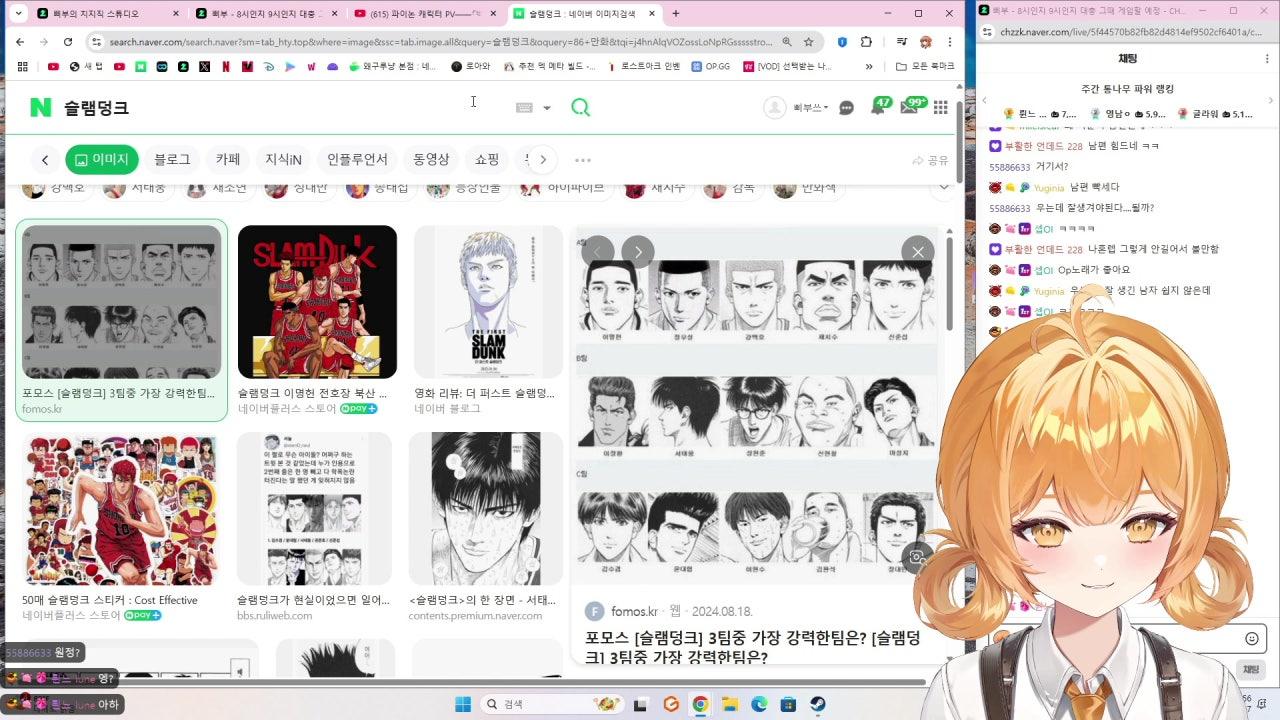Click the bbs.ruliweb.com source link

click(274, 616)
